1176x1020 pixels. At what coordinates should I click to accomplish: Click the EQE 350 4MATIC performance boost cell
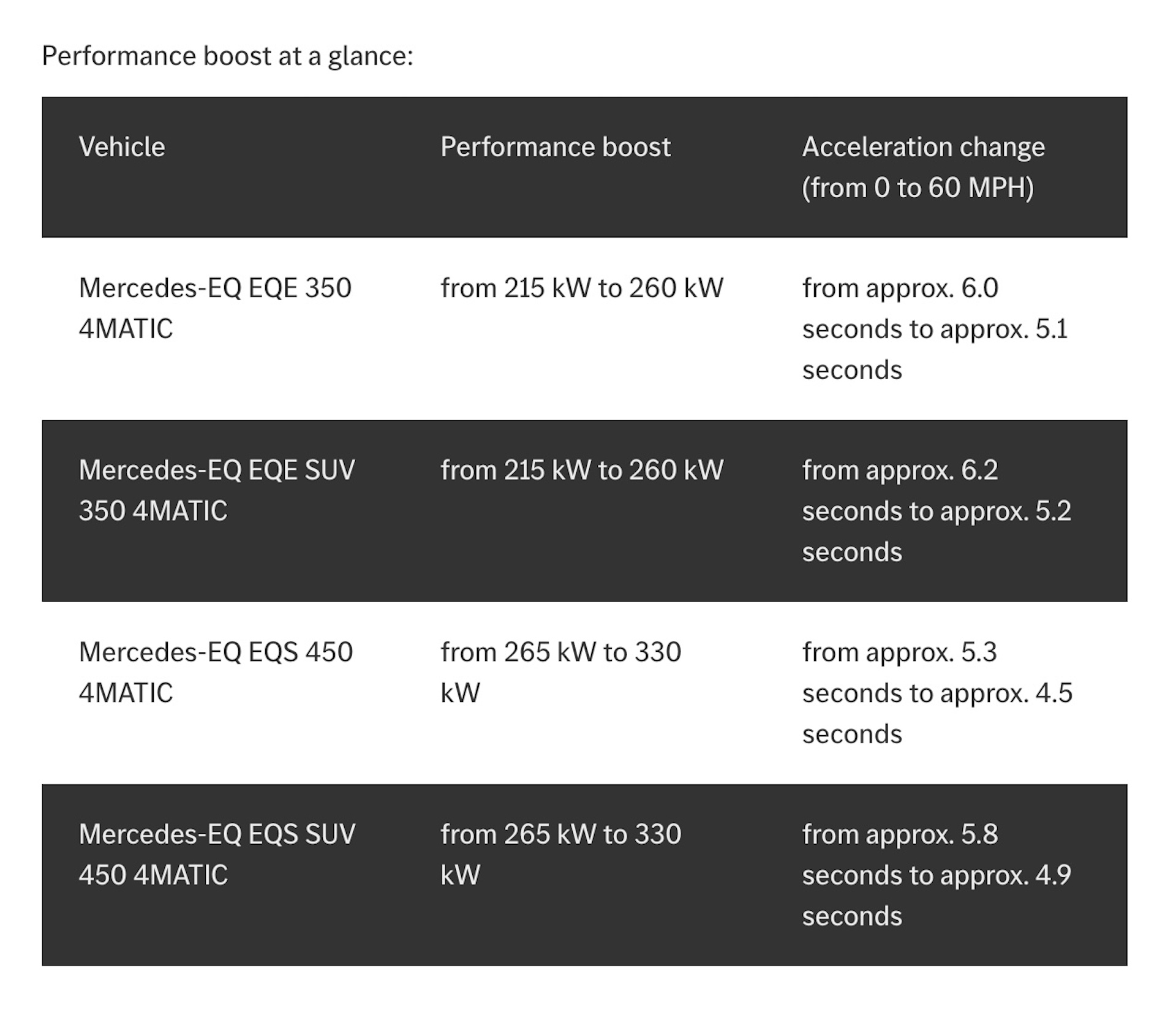(x=581, y=288)
